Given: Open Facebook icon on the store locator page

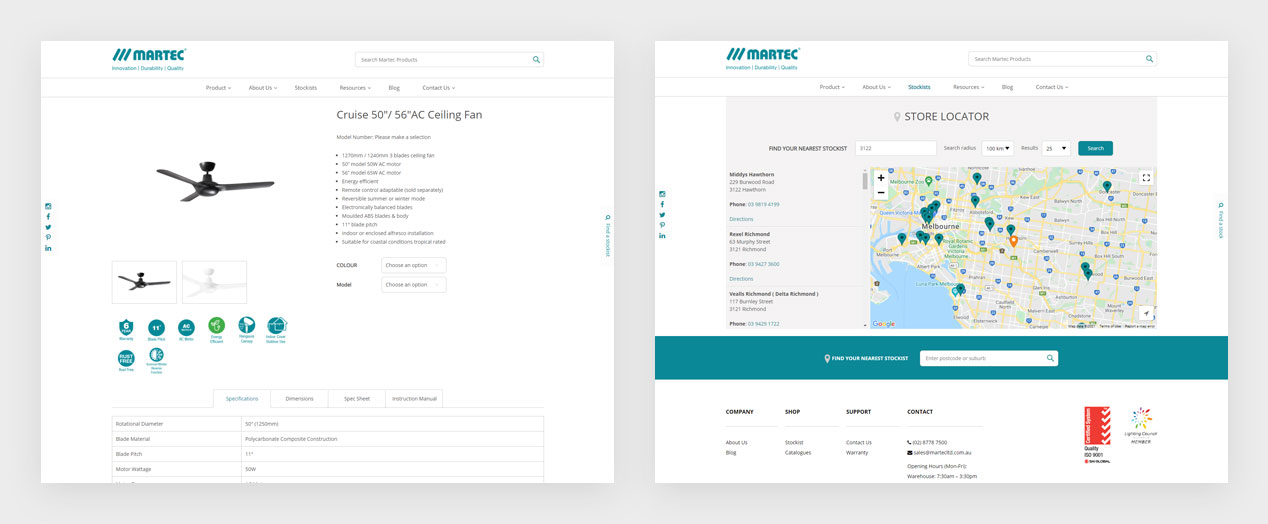Looking at the screenshot, I should (x=662, y=204).
